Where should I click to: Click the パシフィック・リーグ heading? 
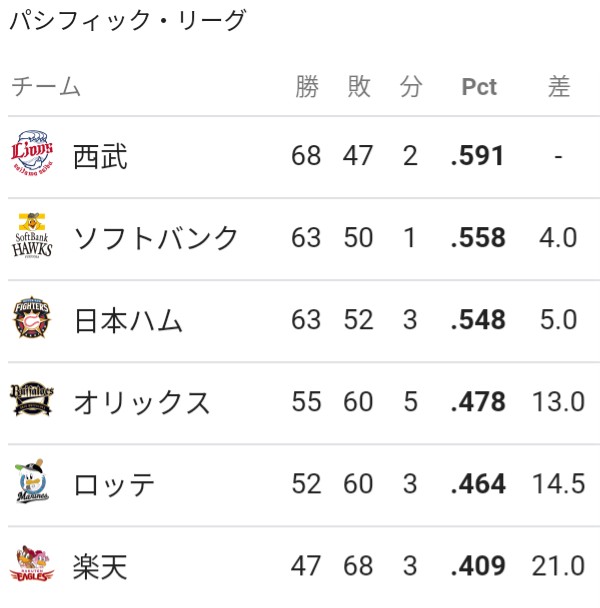pyautogui.click(x=128, y=20)
